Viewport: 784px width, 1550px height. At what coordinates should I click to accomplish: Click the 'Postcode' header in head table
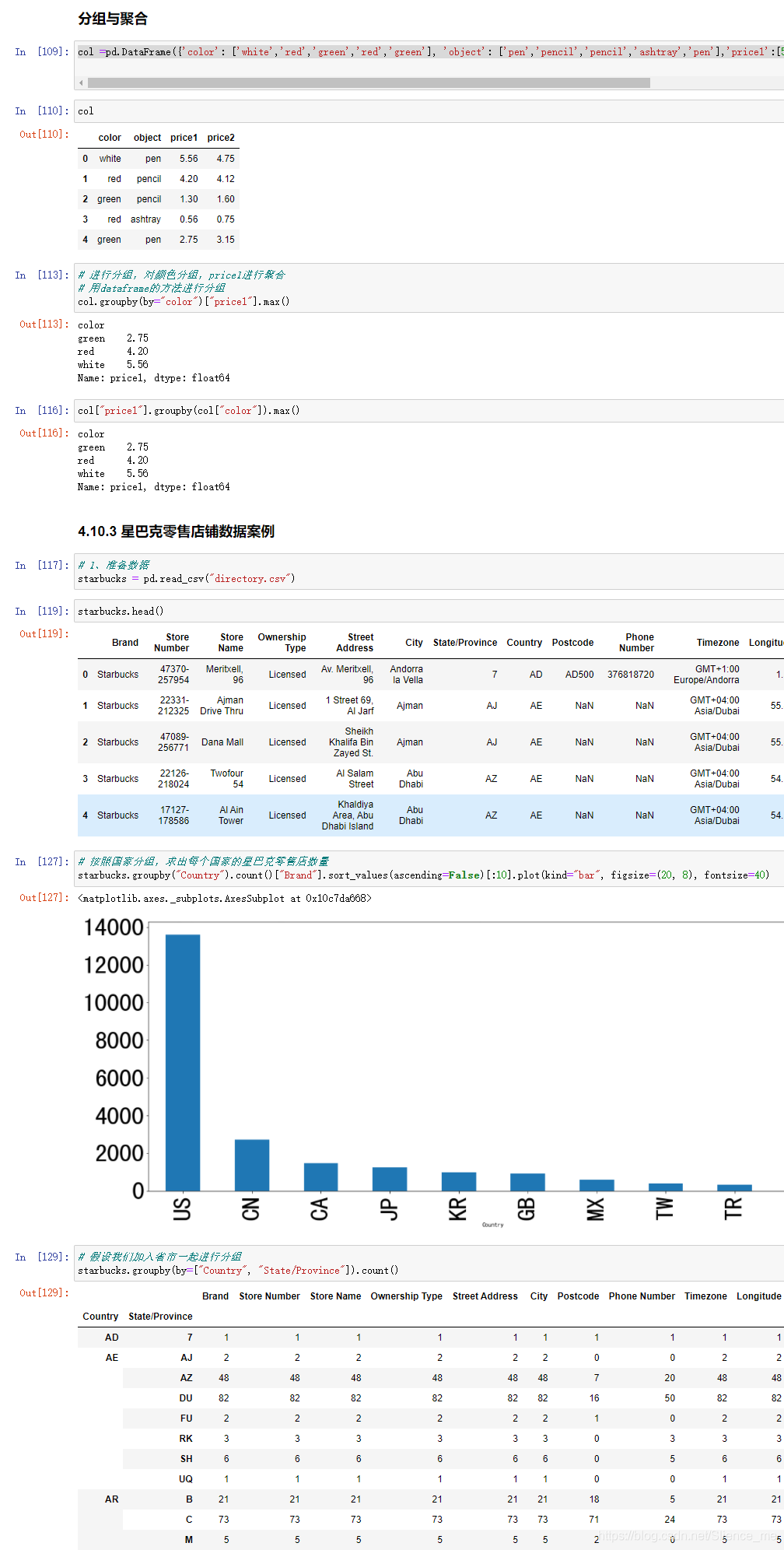(x=573, y=643)
